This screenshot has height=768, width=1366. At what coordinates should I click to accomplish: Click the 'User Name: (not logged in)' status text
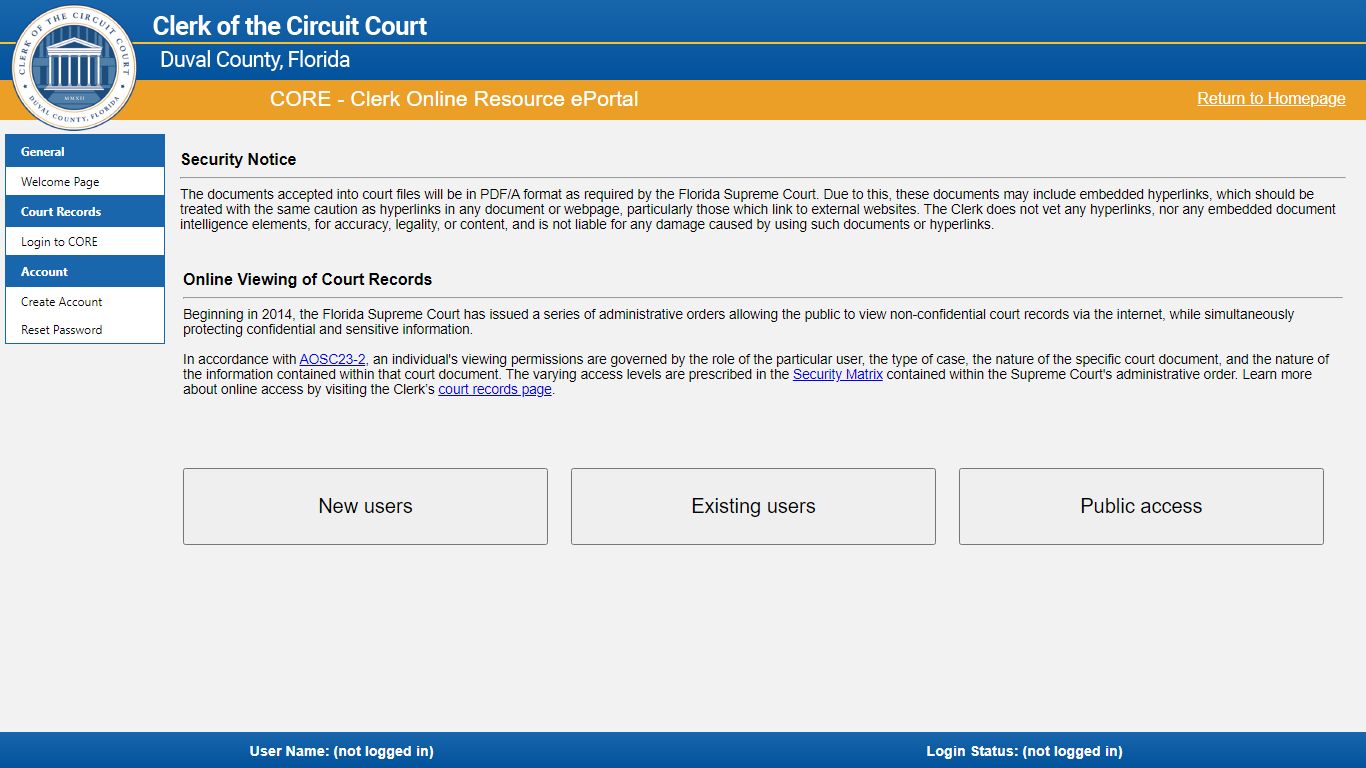point(342,751)
